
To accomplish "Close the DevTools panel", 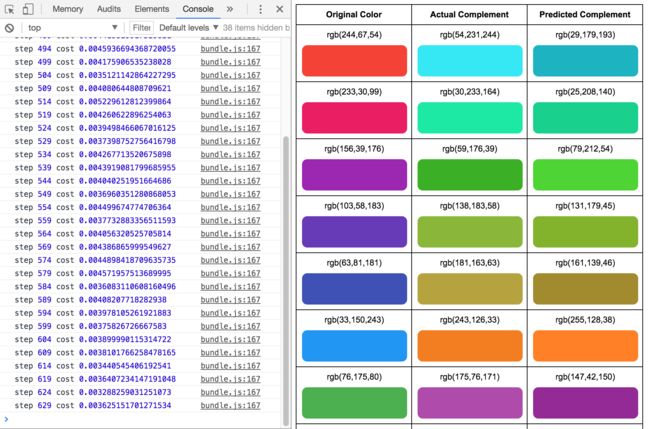I will pos(280,9).
